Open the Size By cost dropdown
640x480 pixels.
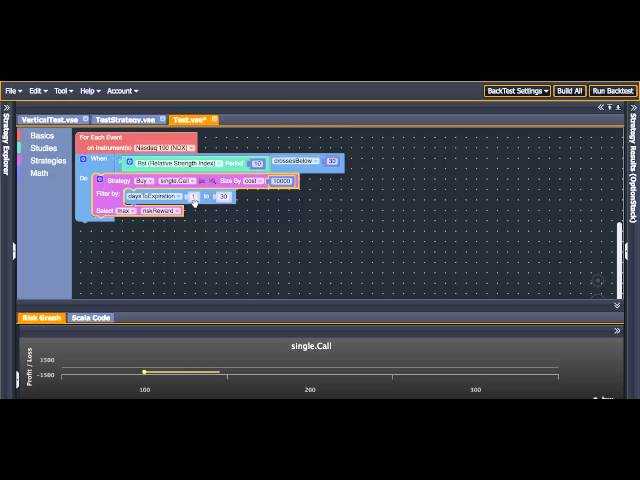[253, 181]
